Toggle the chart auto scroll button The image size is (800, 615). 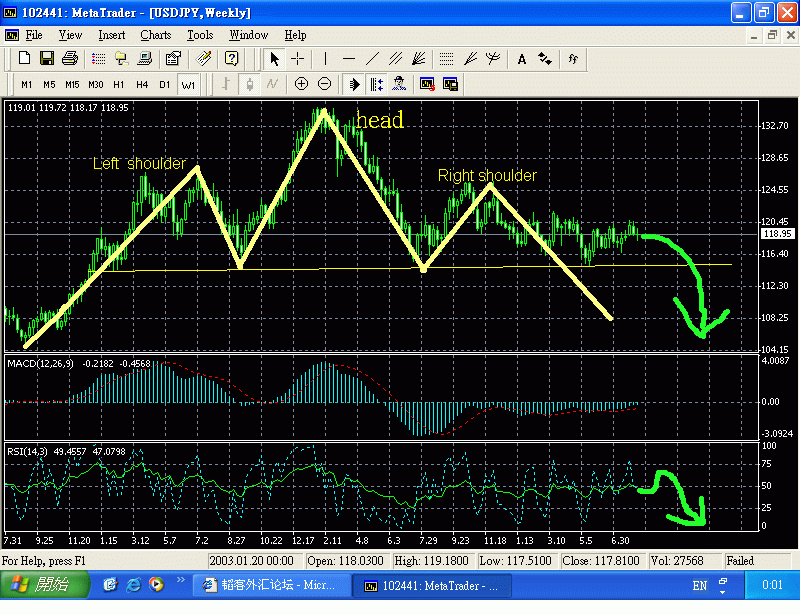point(354,84)
